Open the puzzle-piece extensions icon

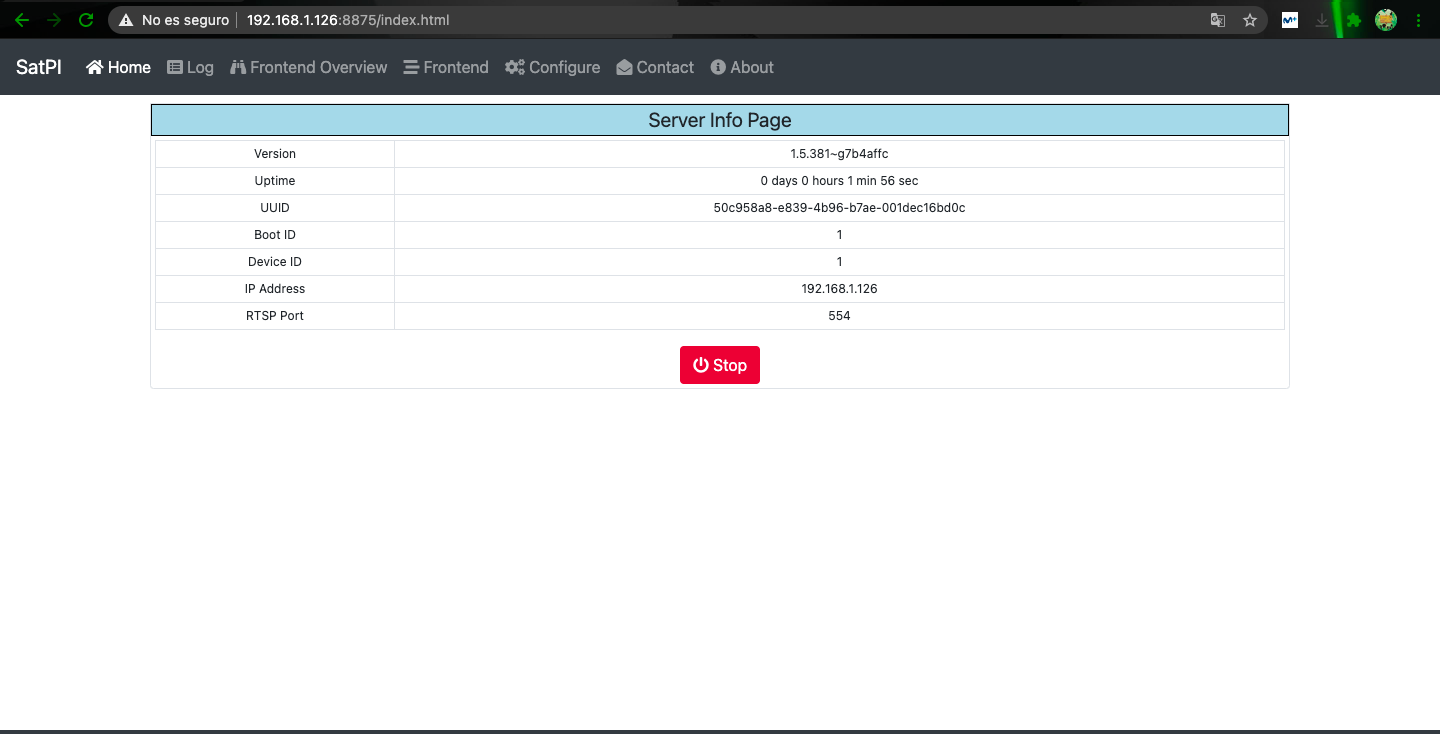[1354, 20]
